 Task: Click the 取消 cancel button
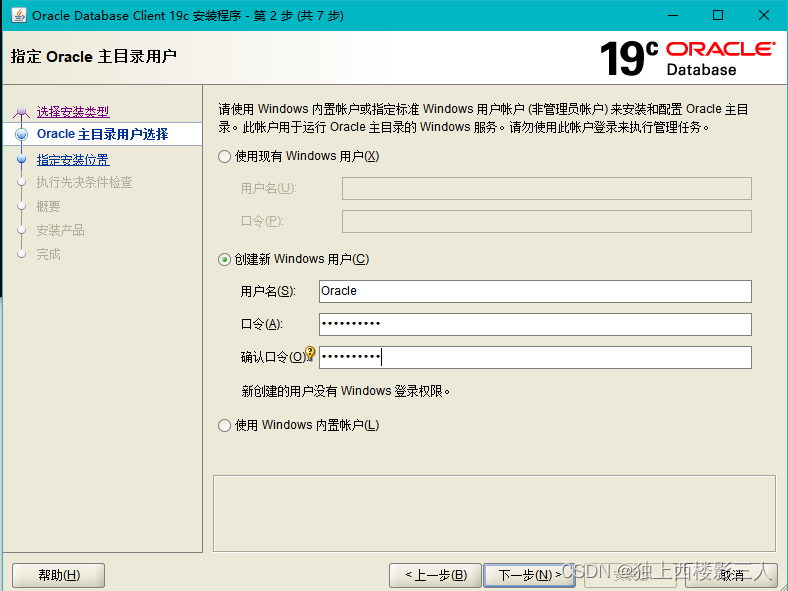(732, 575)
